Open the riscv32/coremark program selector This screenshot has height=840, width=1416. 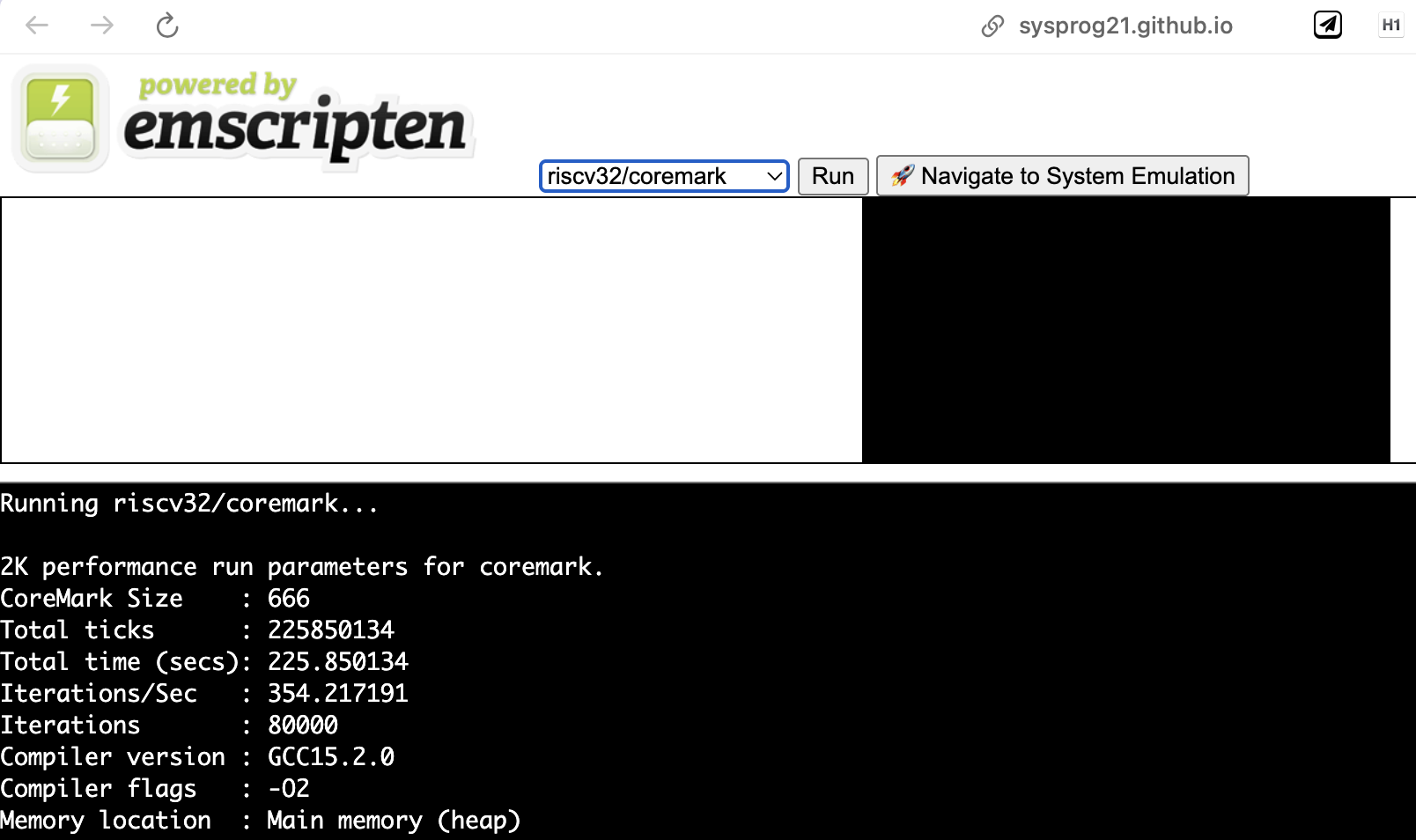(652, 176)
